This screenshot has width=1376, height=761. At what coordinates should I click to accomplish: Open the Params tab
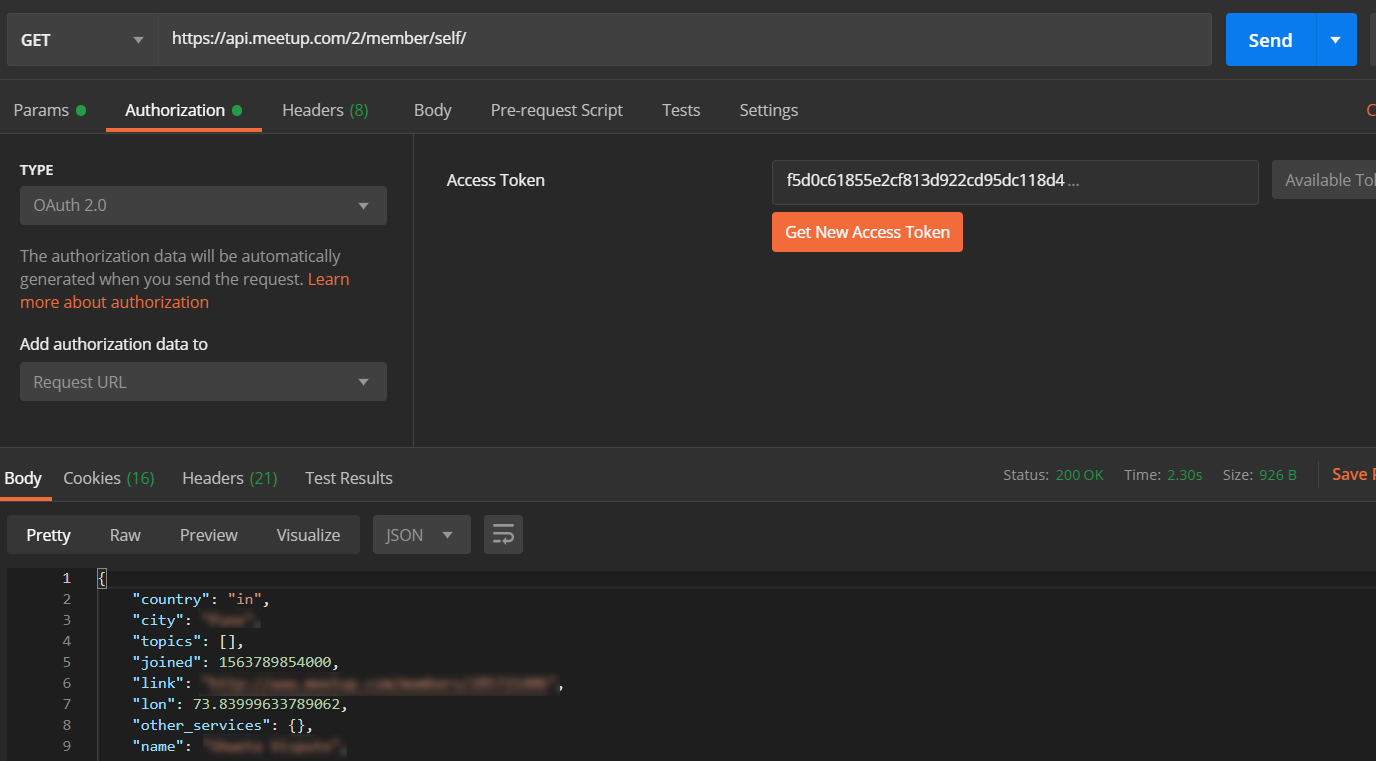point(49,110)
